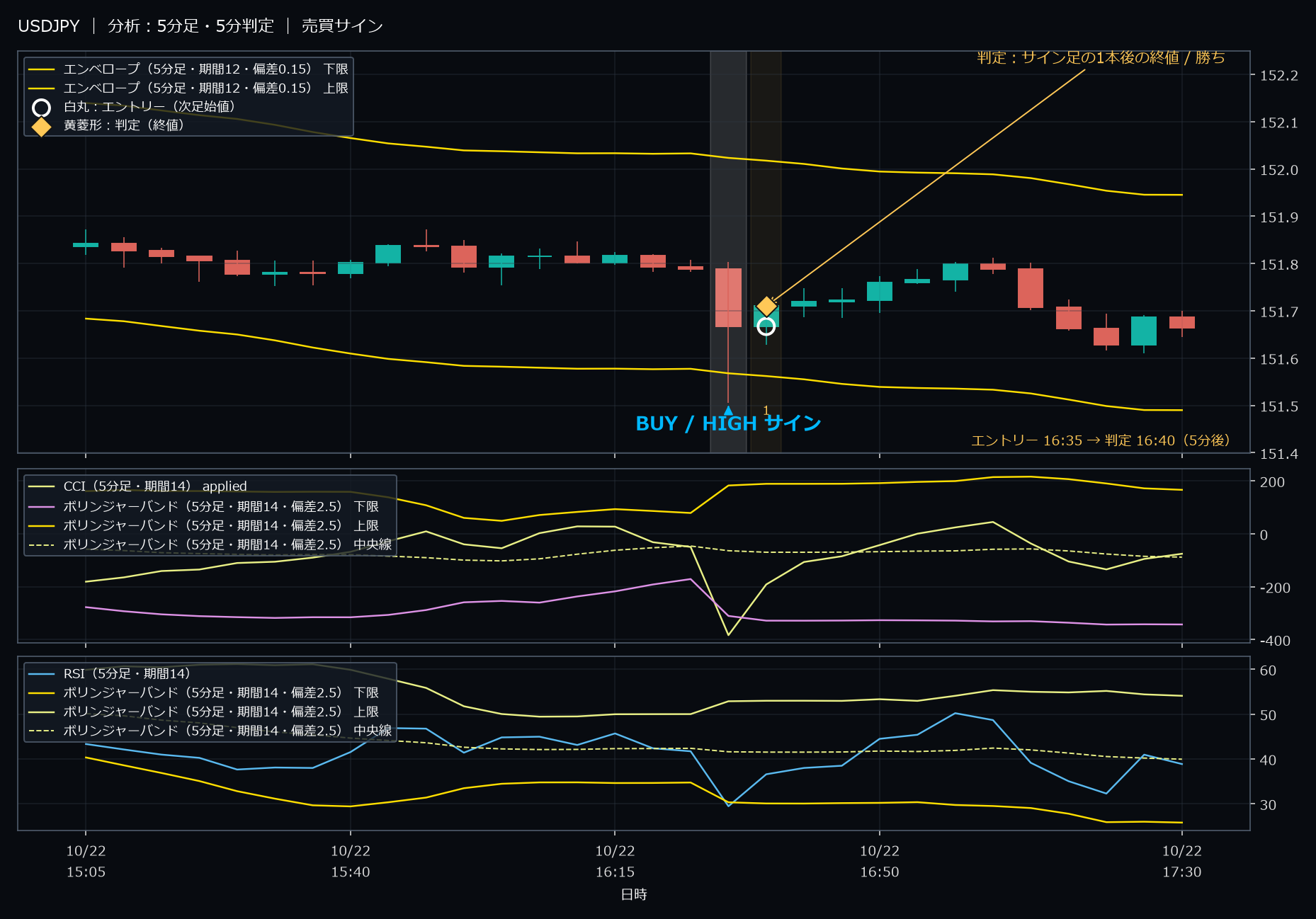Click the price axis value 151.5
Image resolution: width=1316 pixels, height=919 pixels.
tap(1279, 407)
